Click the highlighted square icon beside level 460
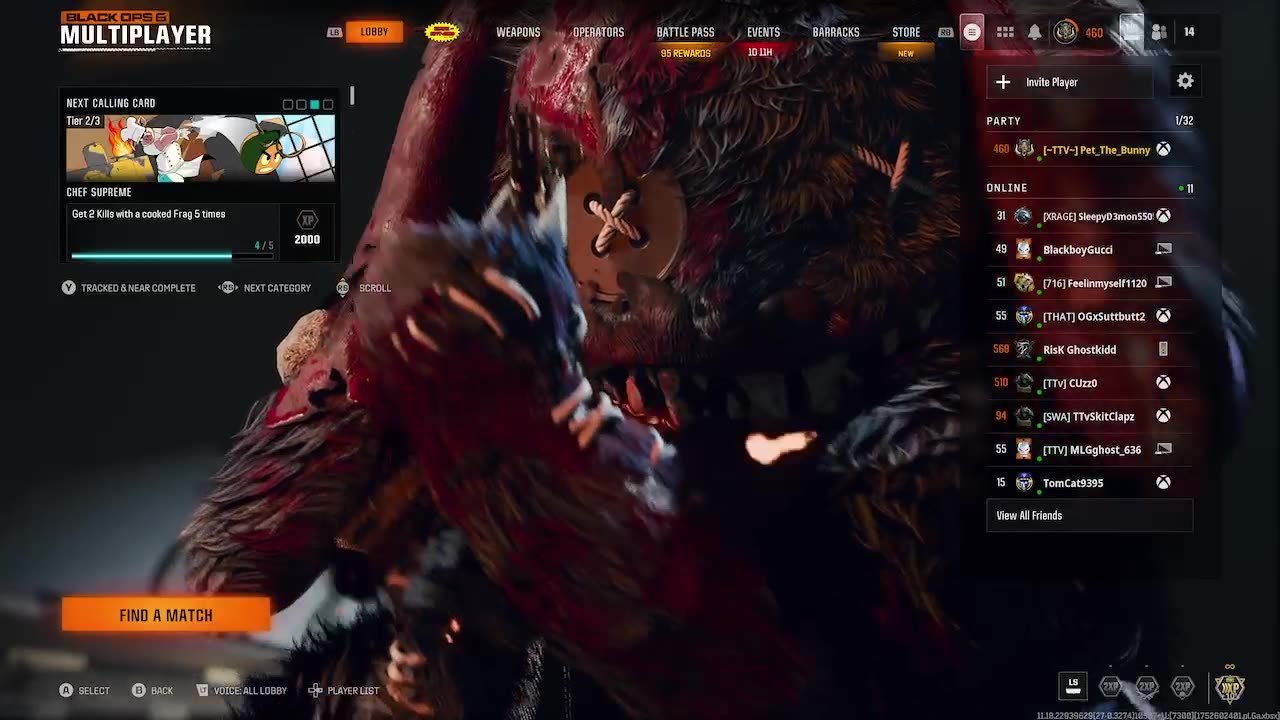This screenshot has height=720, width=1280. pos(1130,31)
